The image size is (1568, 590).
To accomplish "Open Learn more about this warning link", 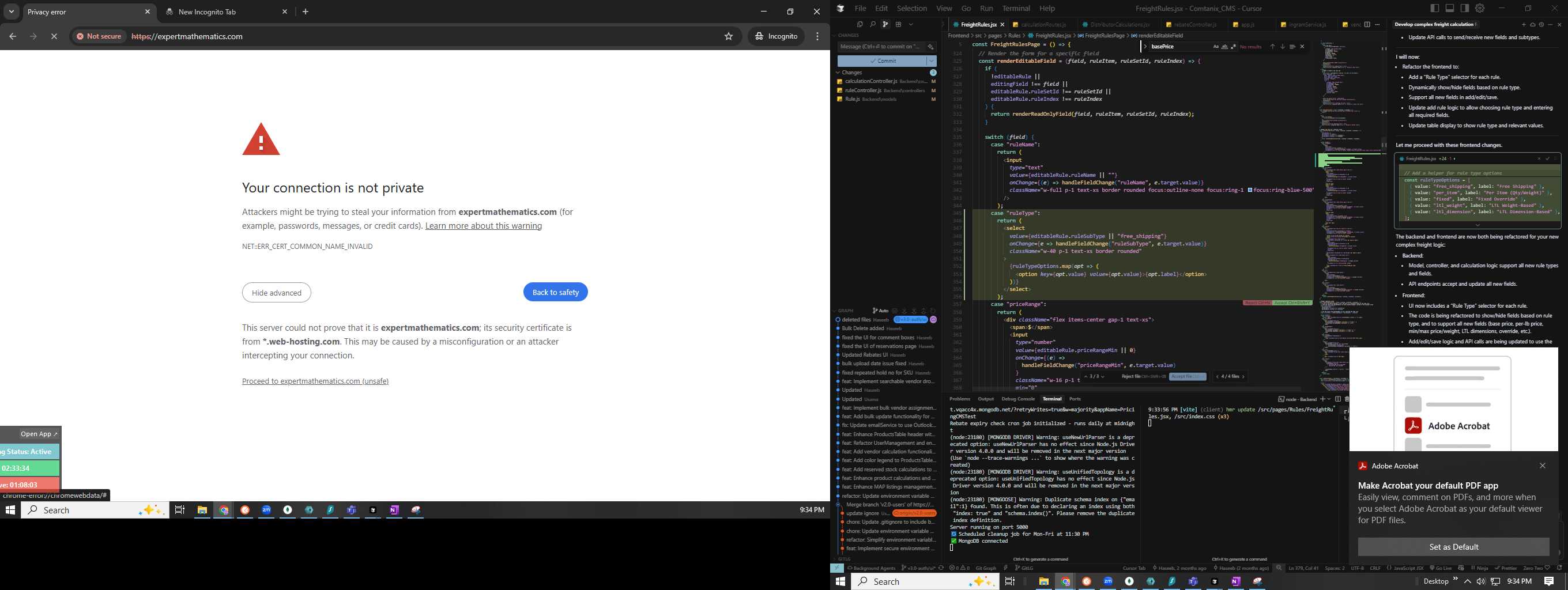I will pos(483,226).
